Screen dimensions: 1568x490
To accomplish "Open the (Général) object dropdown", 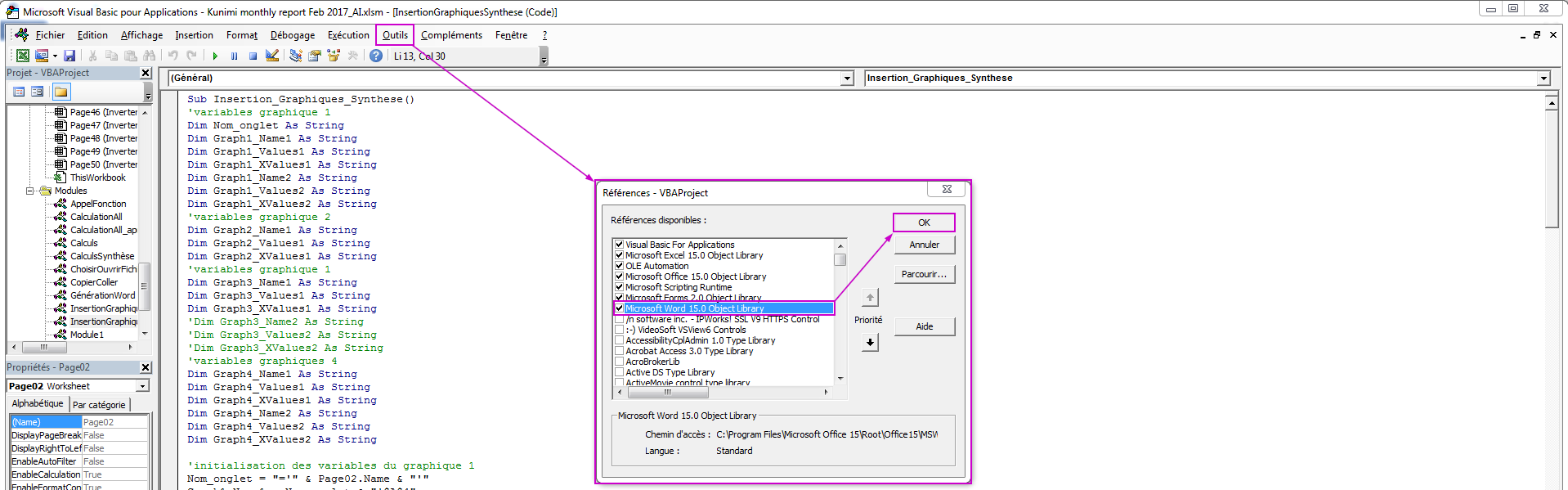I will pos(847,79).
